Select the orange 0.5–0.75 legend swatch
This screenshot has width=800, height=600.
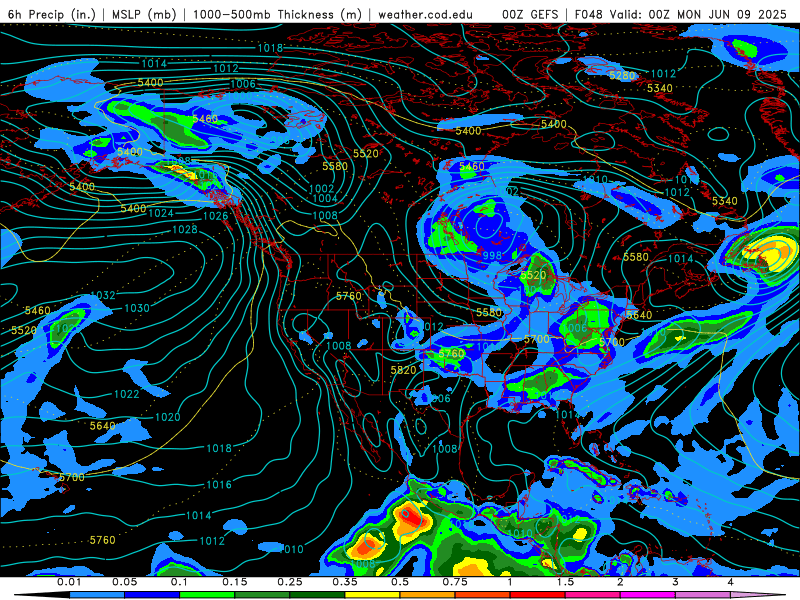tap(428, 595)
